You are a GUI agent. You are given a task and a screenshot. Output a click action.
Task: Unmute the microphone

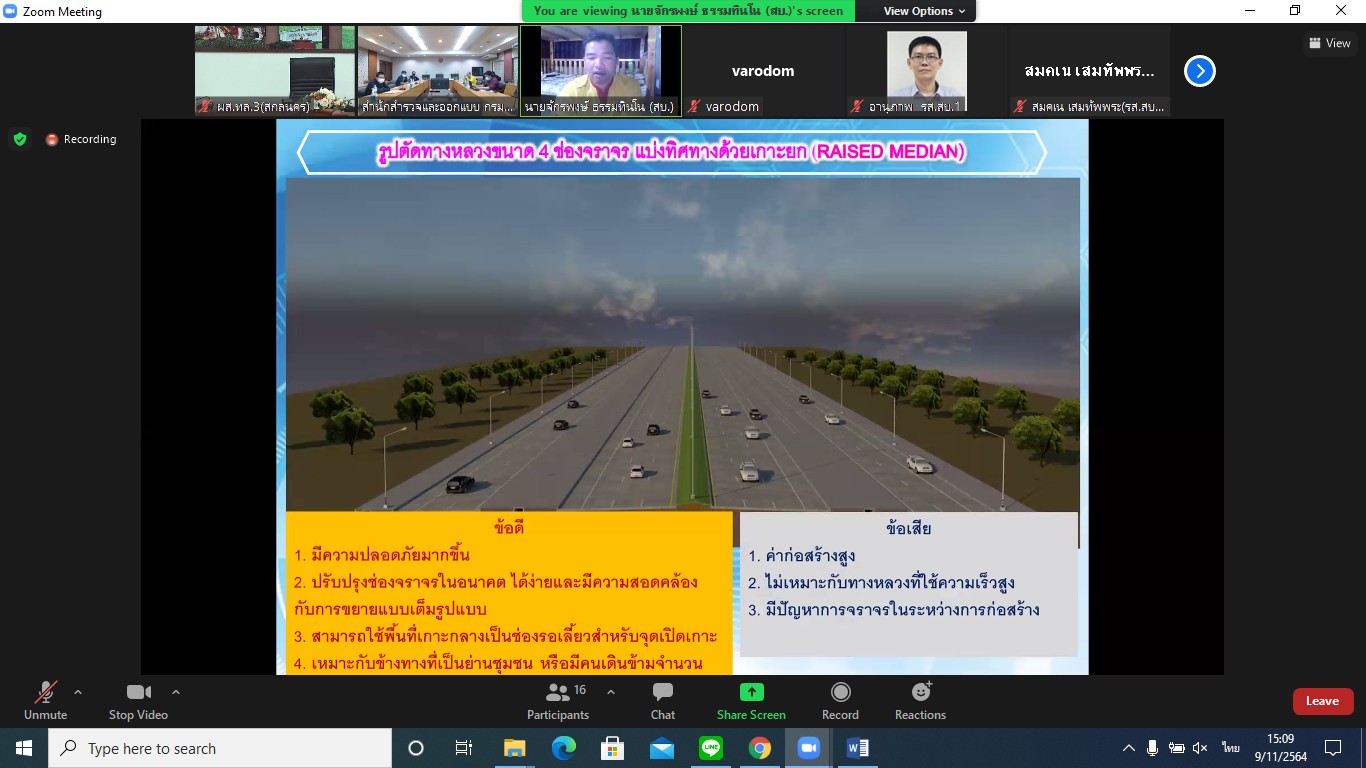(45, 700)
